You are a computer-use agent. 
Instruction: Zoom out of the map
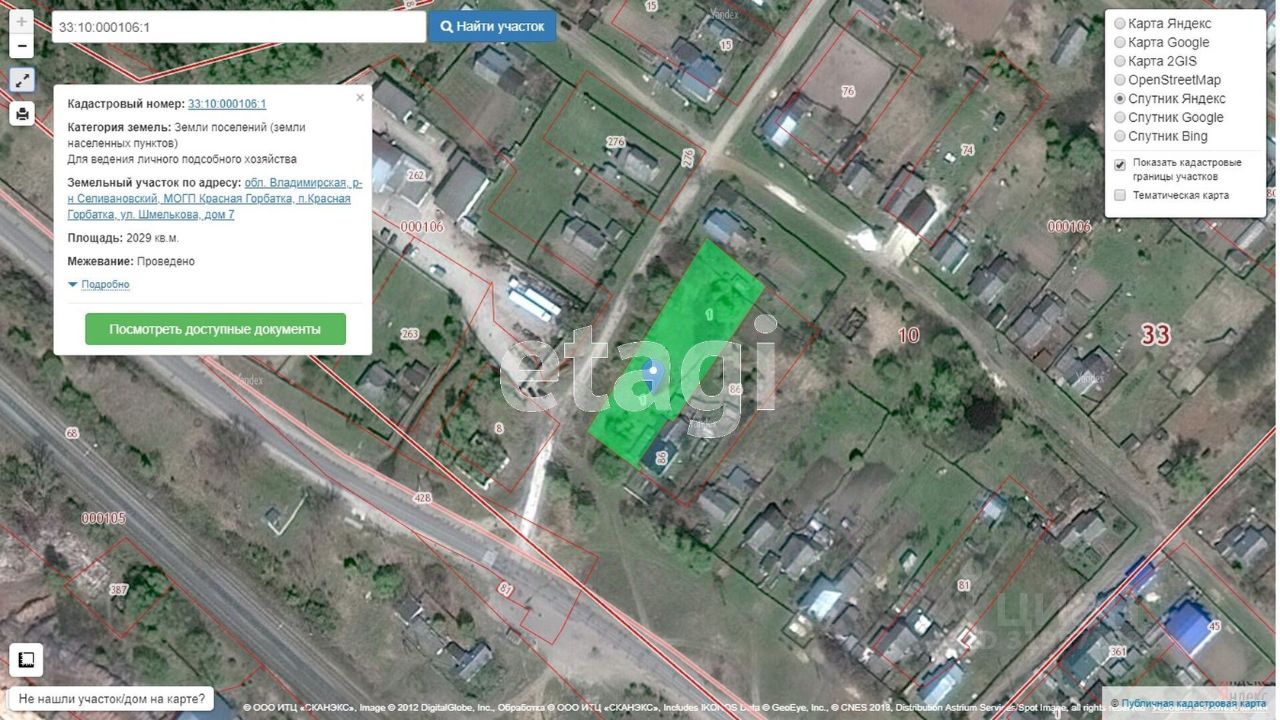[22, 46]
